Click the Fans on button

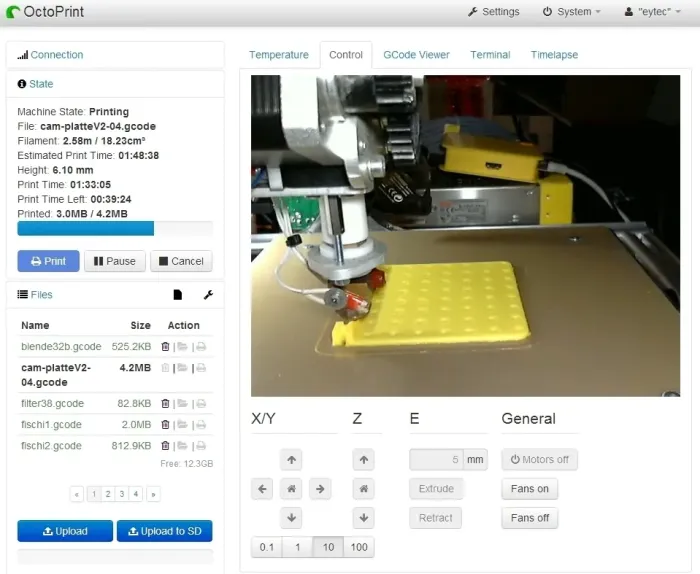point(529,489)
